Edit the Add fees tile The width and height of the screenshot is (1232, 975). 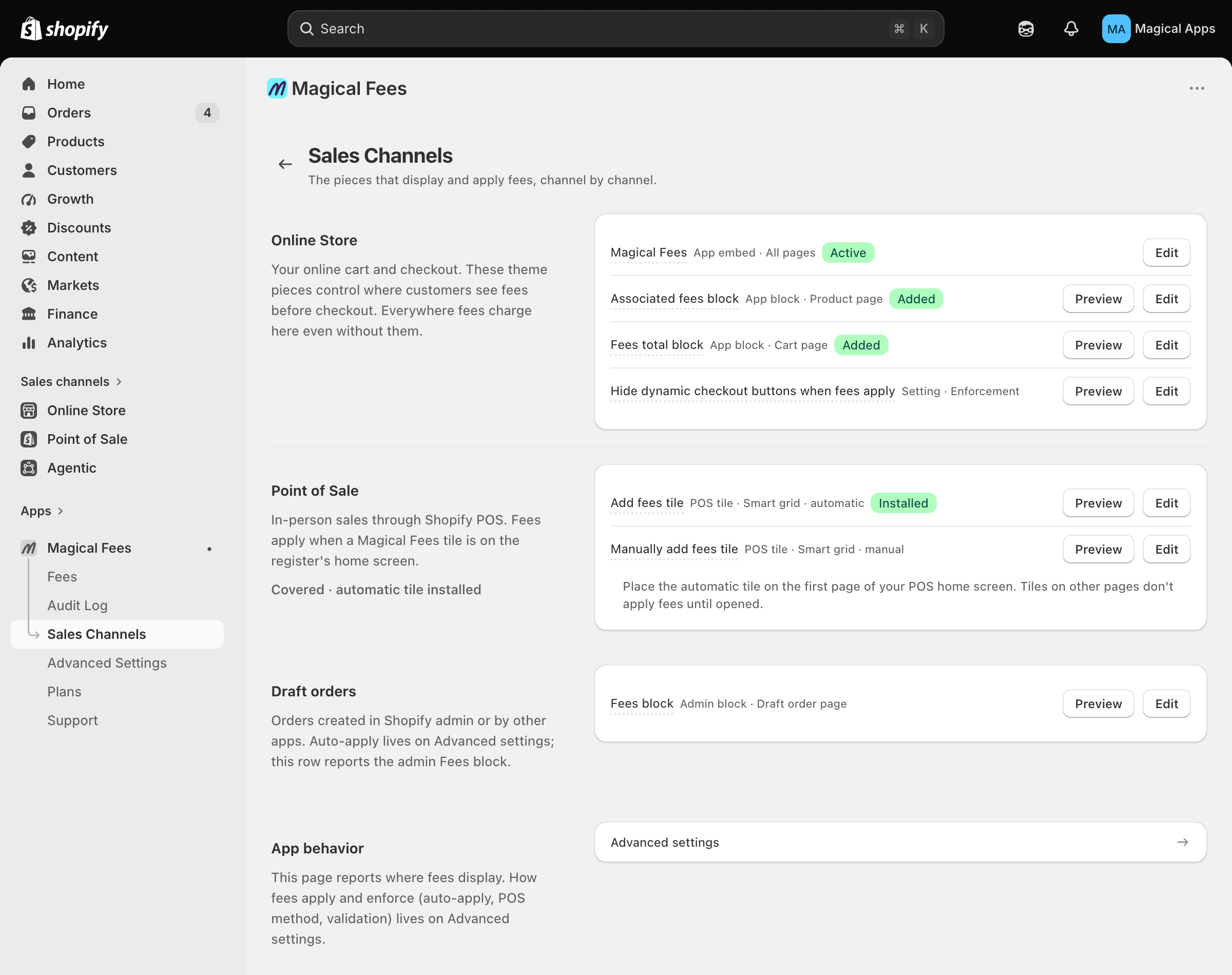[1166, 503]
